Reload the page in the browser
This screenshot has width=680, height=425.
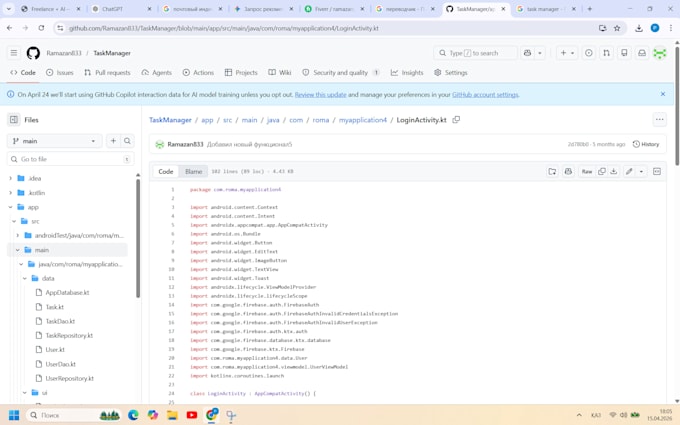click(41, 28)
